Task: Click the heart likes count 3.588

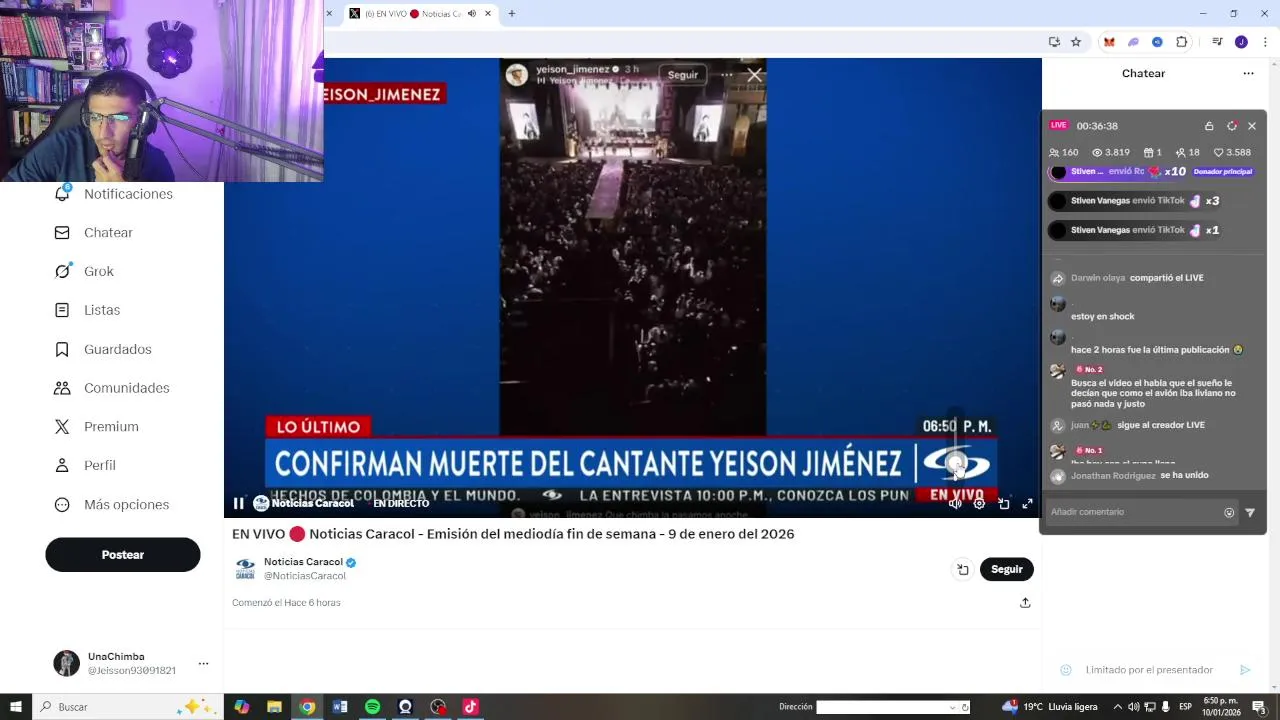Action: 1231,153
